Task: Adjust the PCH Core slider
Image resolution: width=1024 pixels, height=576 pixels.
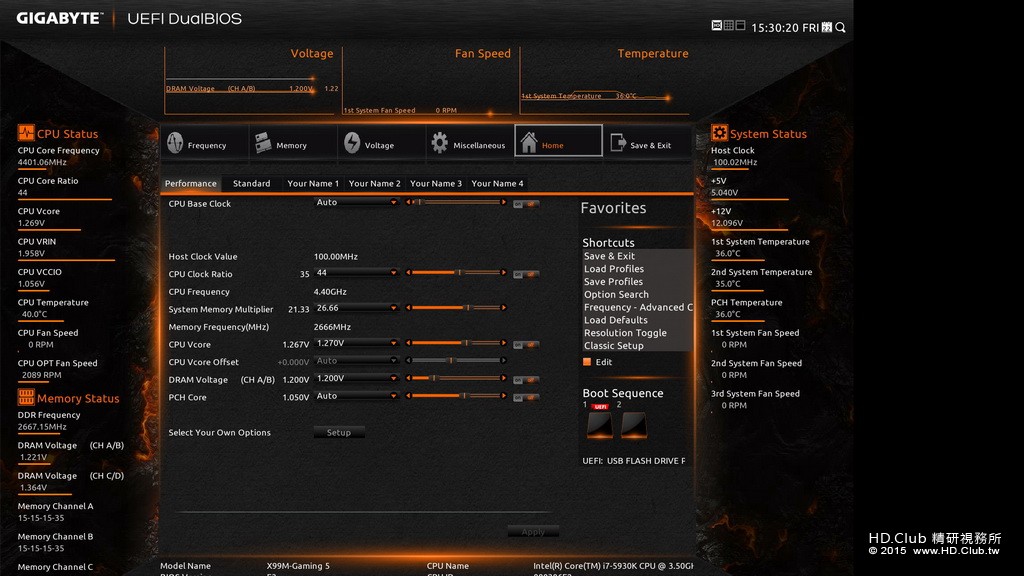Action: click(x=456, y=396)
